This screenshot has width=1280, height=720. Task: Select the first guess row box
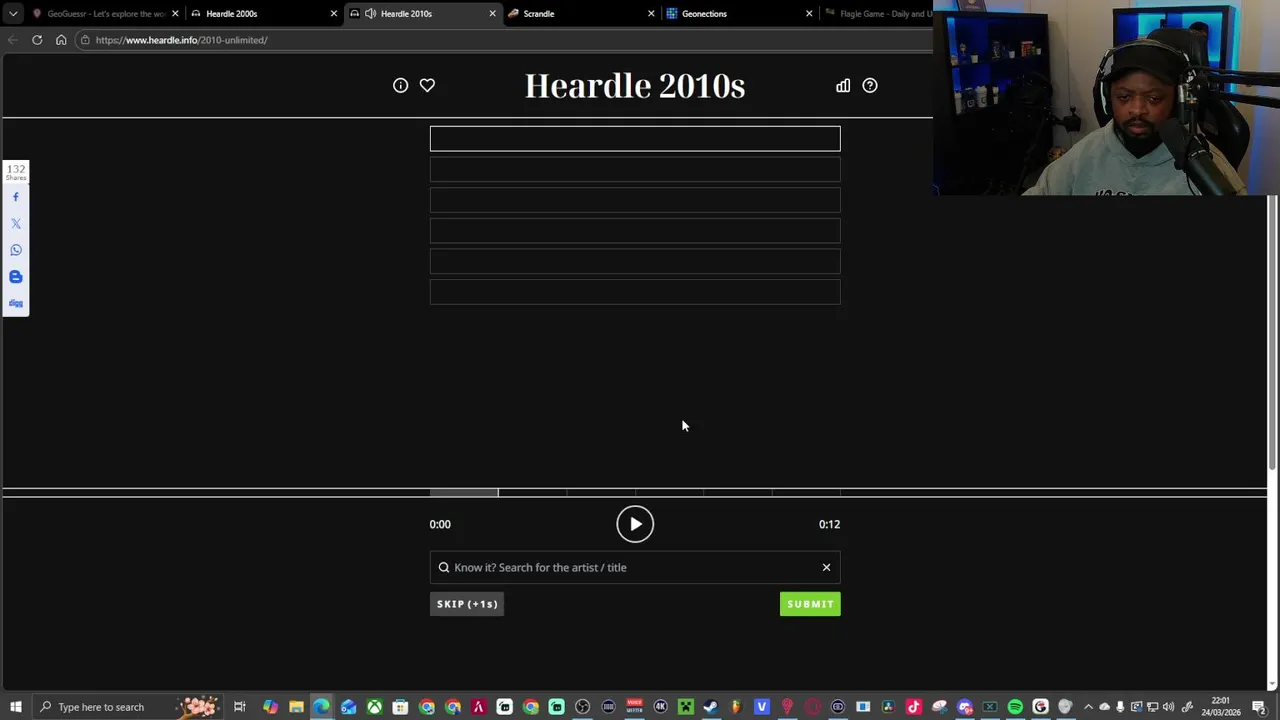[x=635, y=138]
